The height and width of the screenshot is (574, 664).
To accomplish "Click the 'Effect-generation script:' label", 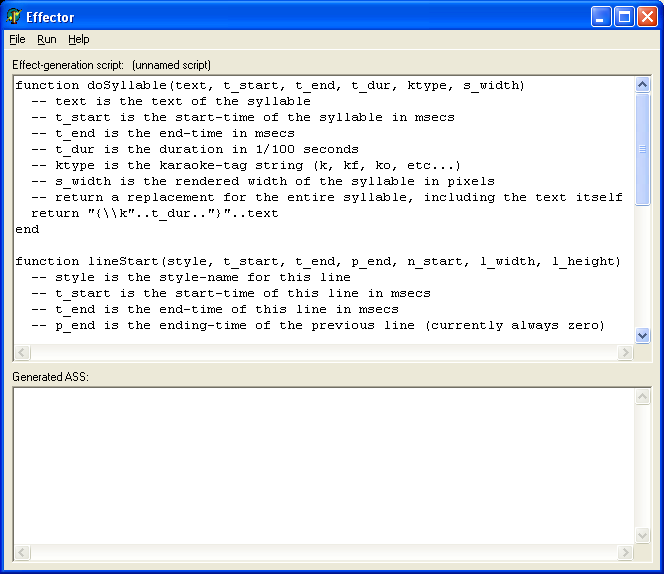I will (x=68, y=65).
